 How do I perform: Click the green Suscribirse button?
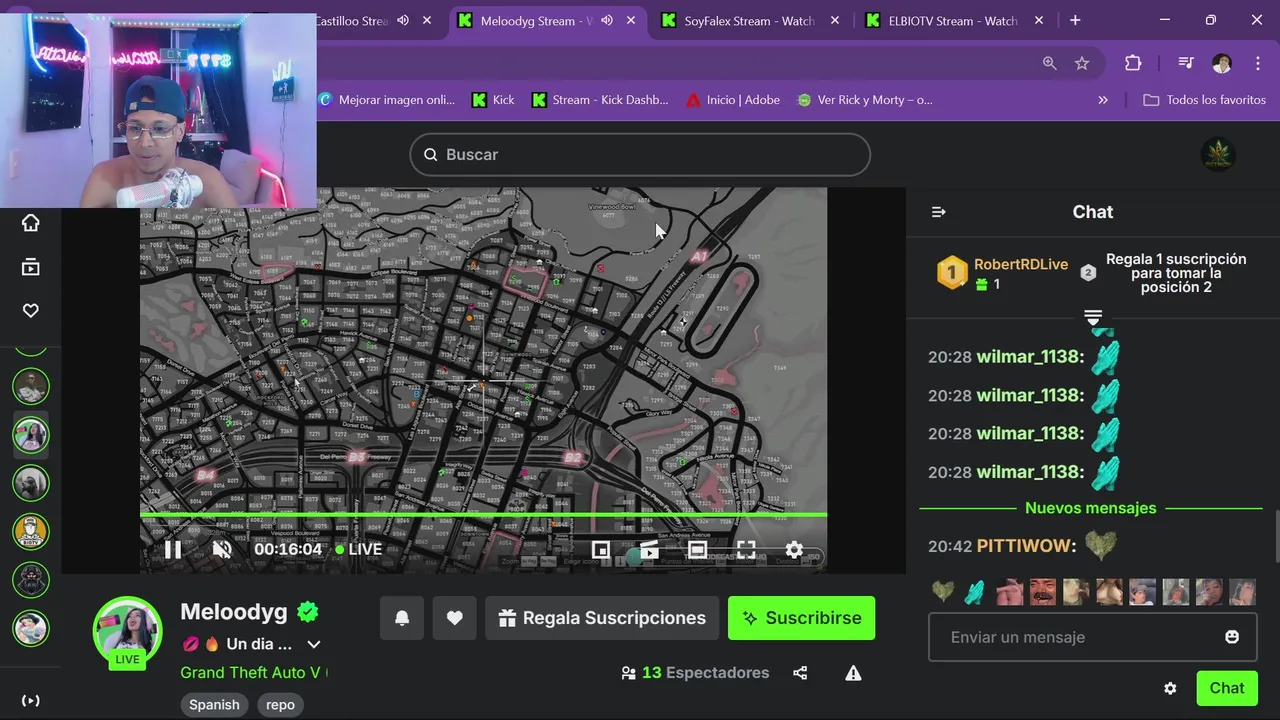pyautogui.click(x=801, y=618)
